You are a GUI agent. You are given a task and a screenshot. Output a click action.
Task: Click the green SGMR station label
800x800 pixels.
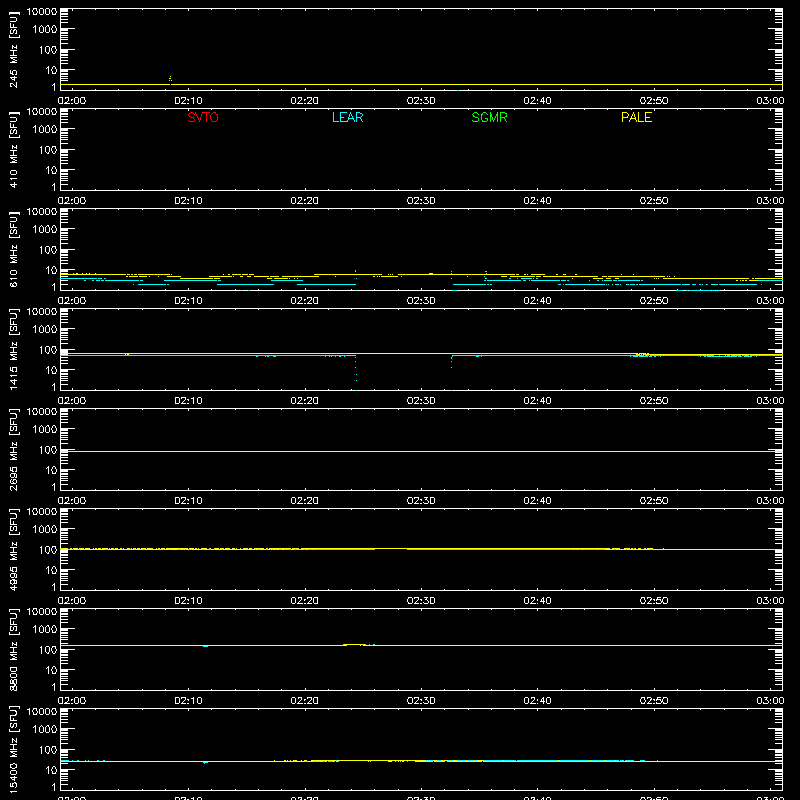pyautogui.click(x=489, y=117)
